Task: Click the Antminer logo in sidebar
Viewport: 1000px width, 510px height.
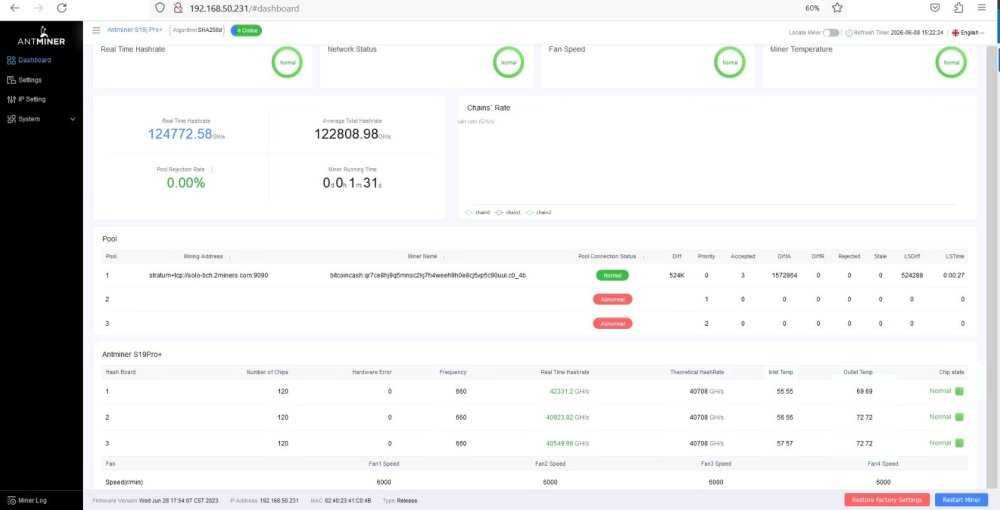Action: 41,36
